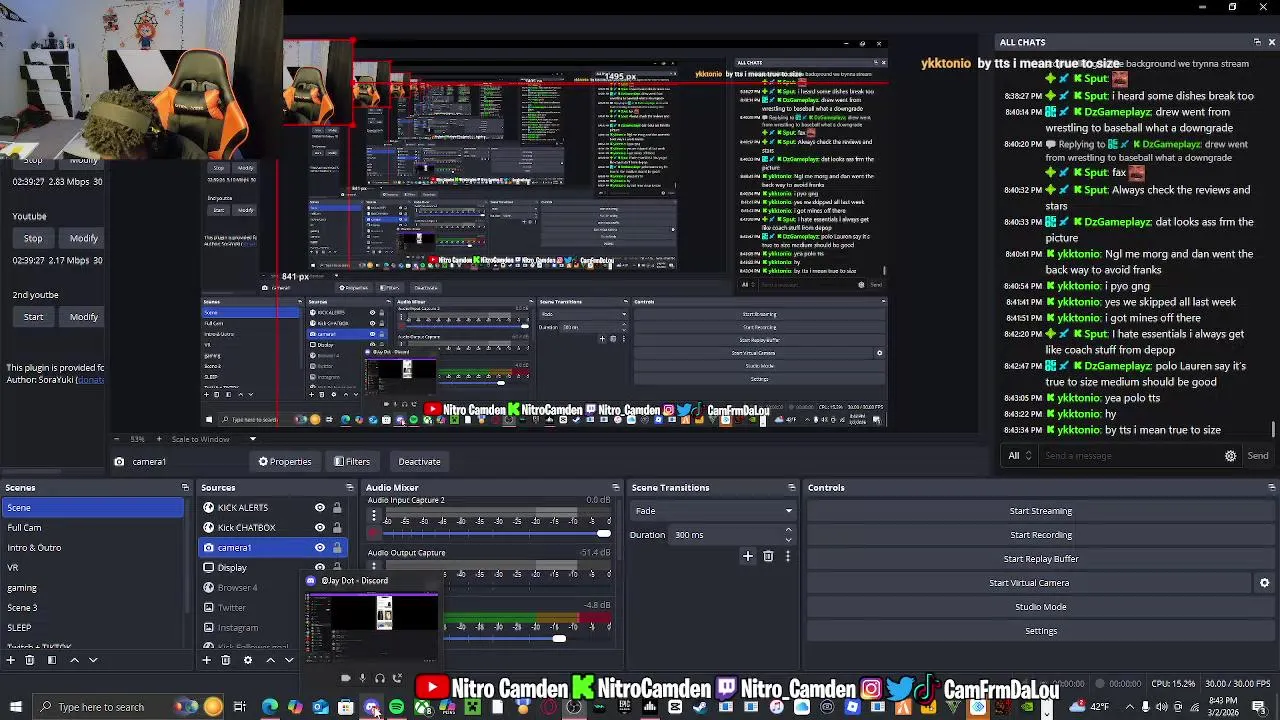Open camera1 Properties
Screen dimensions: 1280x720
285,462
